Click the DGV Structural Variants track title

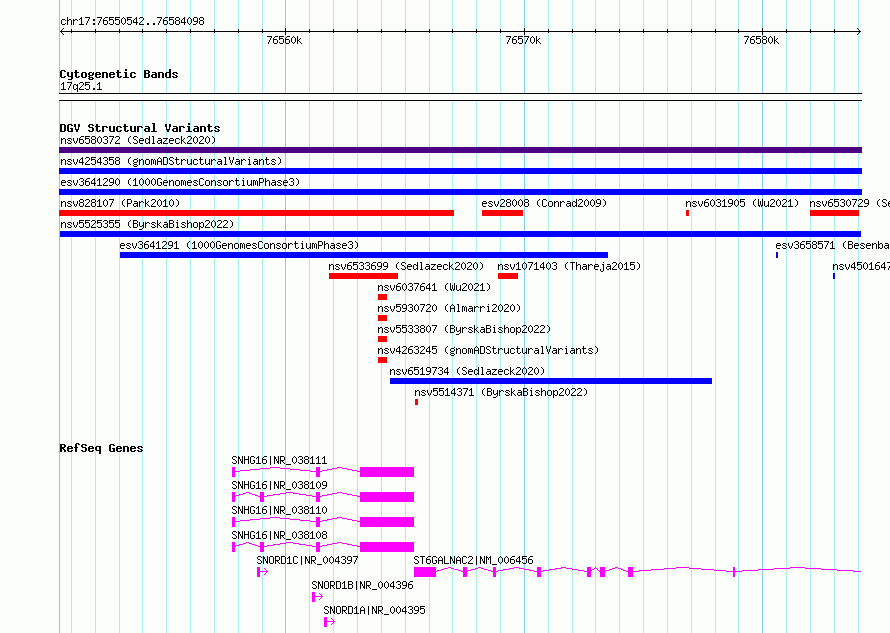(x=140, y=128)
